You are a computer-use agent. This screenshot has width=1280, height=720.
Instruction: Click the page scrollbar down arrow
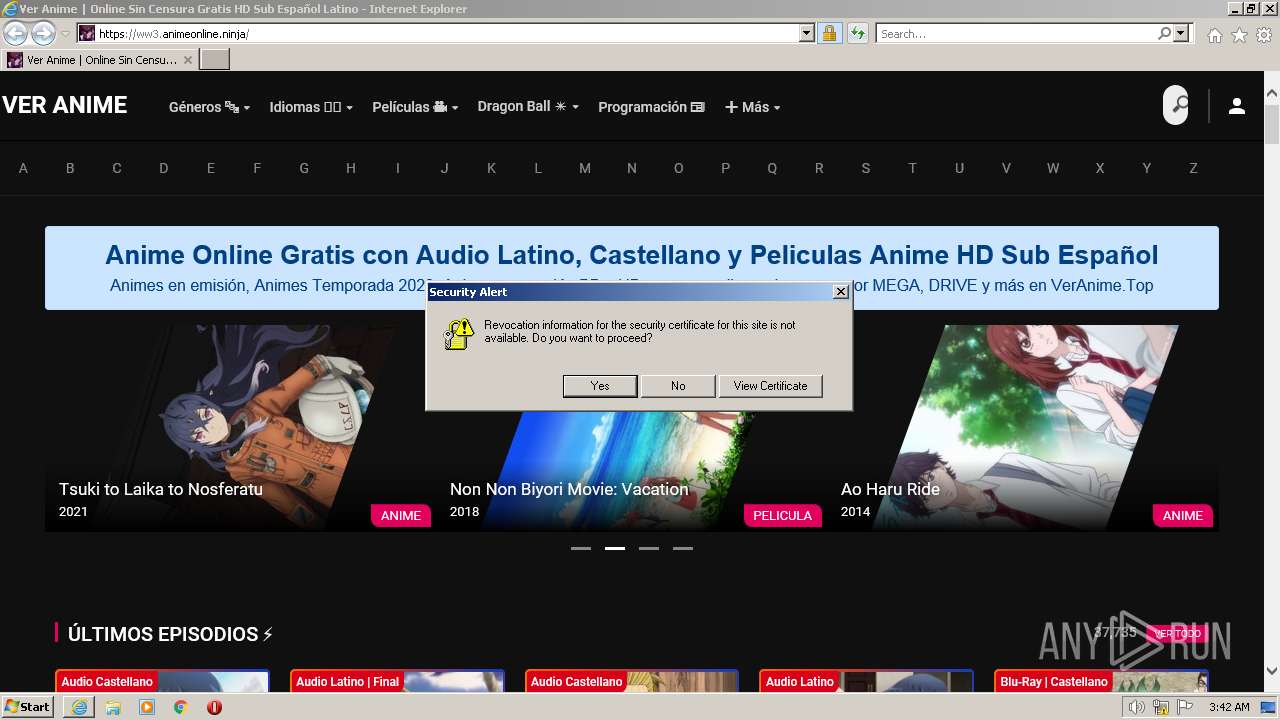click(x=1272, y=671)
